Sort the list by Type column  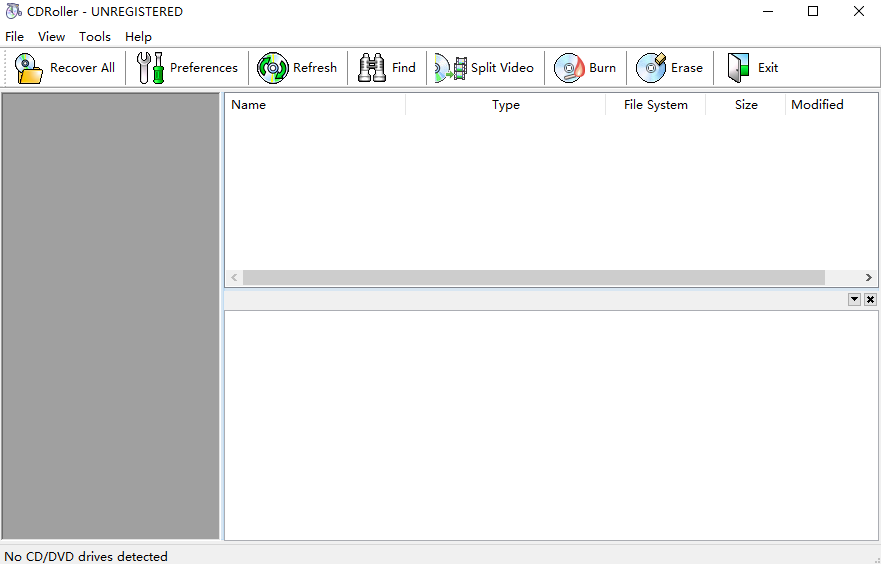pos(505,105)
